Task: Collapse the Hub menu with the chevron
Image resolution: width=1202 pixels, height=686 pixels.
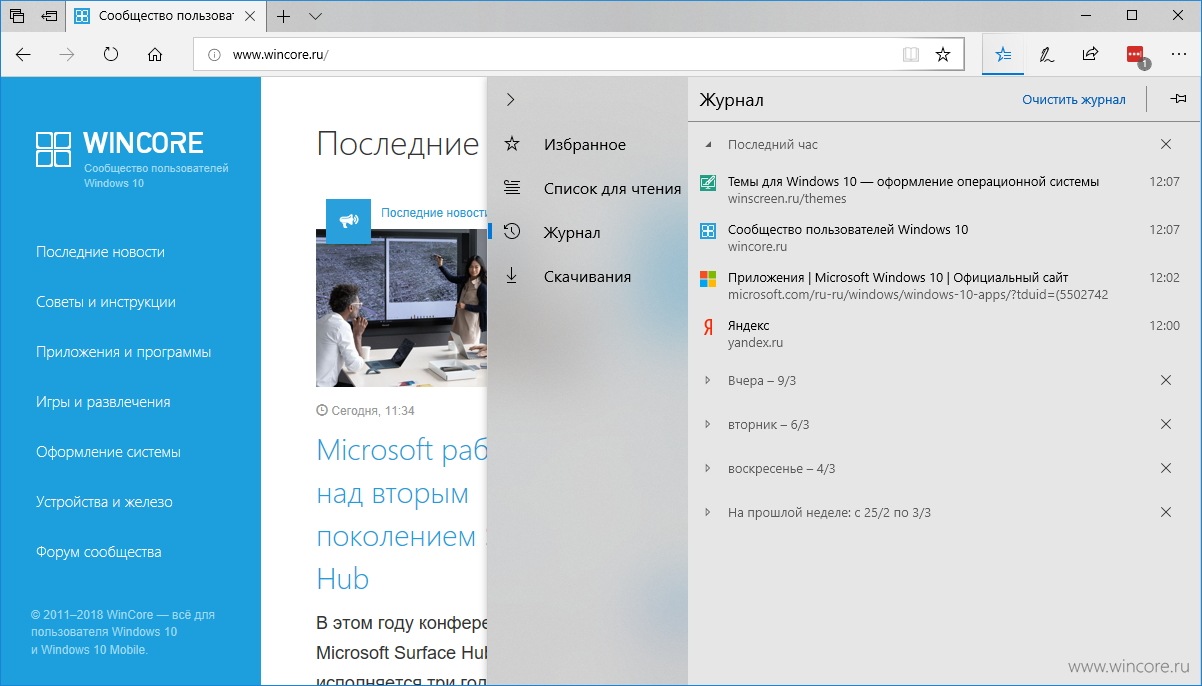Action: click(511, 99)
